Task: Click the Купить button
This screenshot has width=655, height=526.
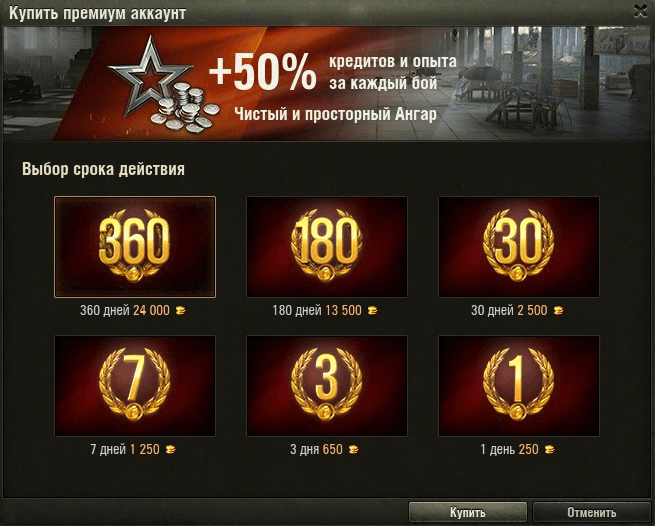Action: [467, 512]
